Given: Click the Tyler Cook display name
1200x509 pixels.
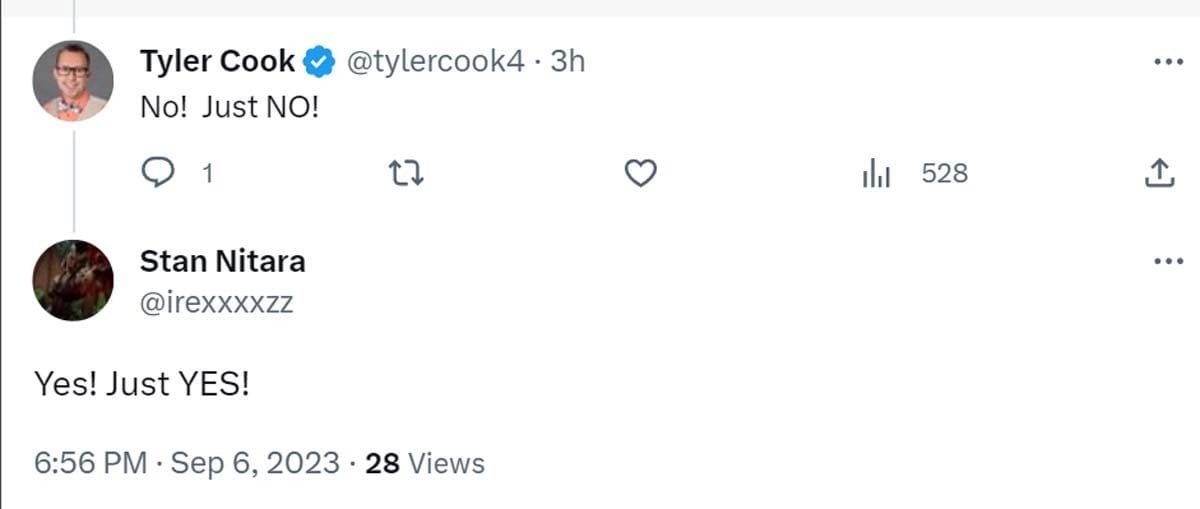Looking at the screenshot, I should [x=217, y=62].
